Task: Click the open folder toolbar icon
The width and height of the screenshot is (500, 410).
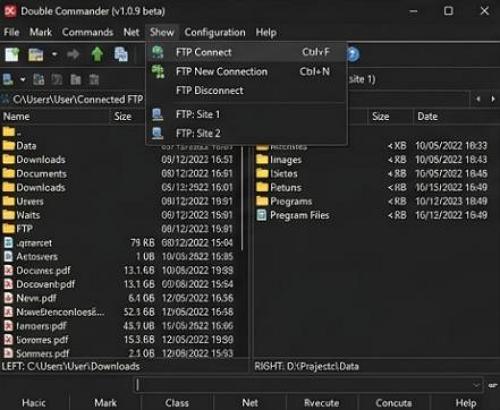Action: pos(36,54)
